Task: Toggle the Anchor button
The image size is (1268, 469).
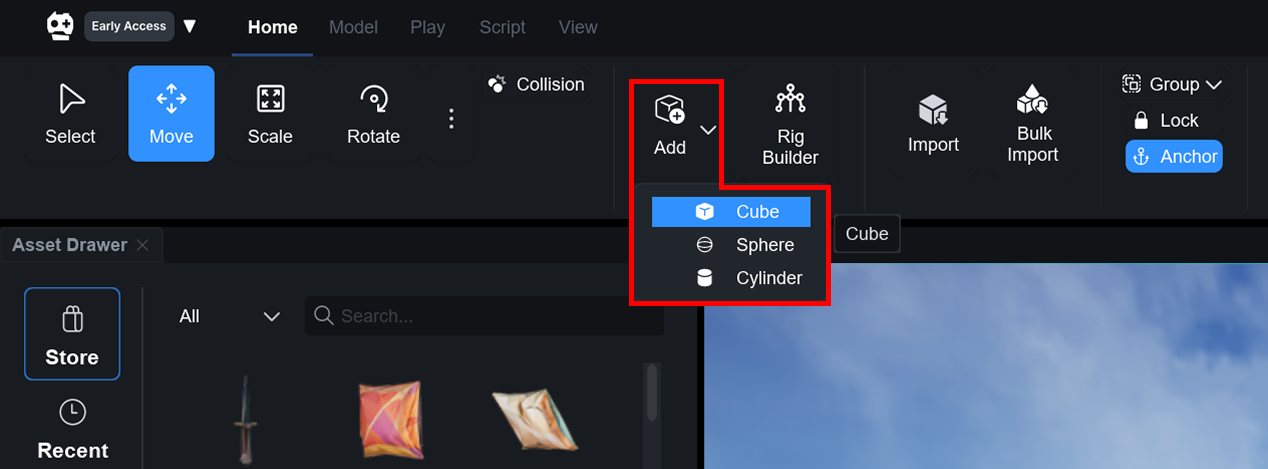Action: 1174,156
